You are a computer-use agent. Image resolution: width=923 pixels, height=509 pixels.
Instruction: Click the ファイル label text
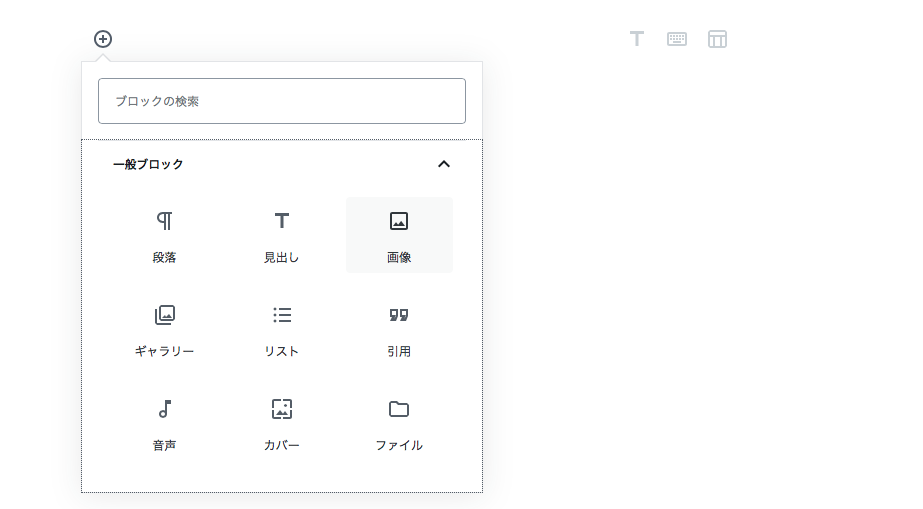click(x=399, y=445)
